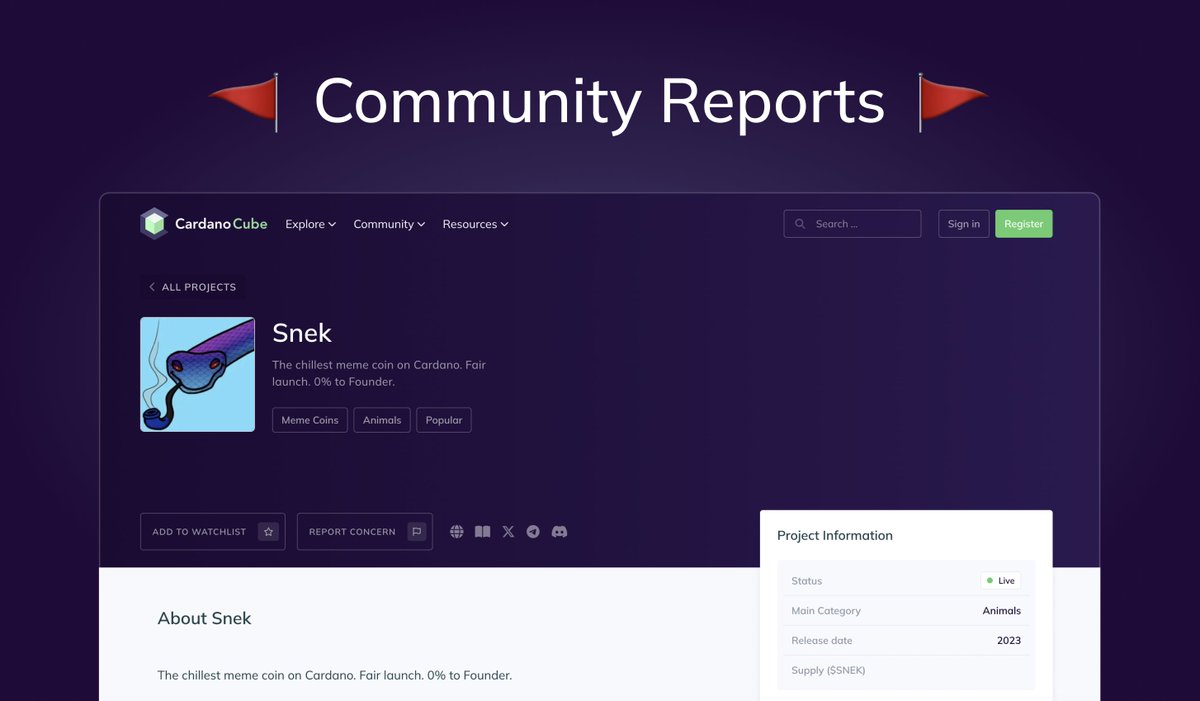Viewport: 1200px width, 701px height.
Task: Select the Animals tag
Action: [x=382, y=420]
